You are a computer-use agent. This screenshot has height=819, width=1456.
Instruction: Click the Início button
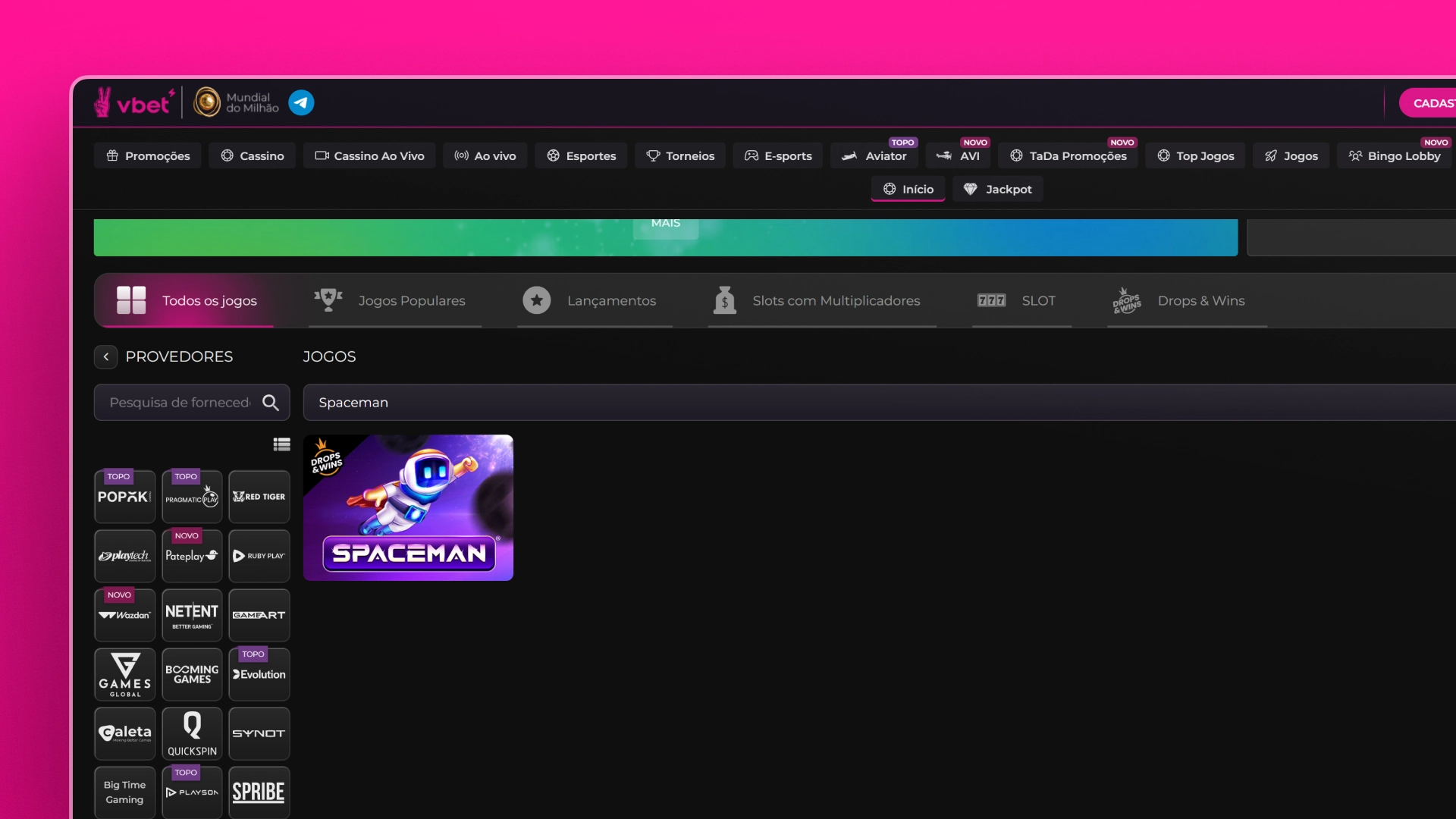click(908, 189)
